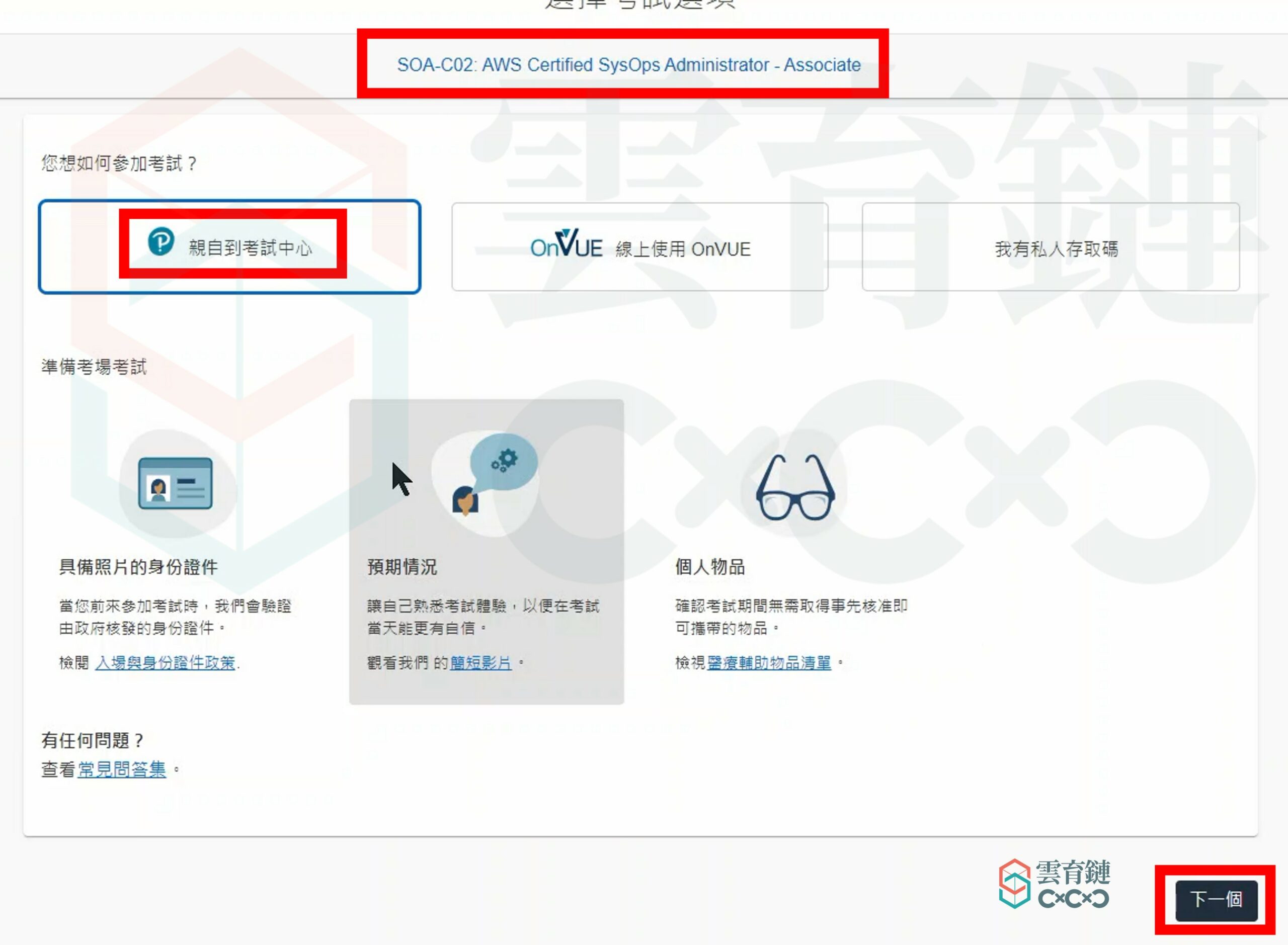Click the 下一個 next button
The image size is (1288, 945).
pos(1216,900)
